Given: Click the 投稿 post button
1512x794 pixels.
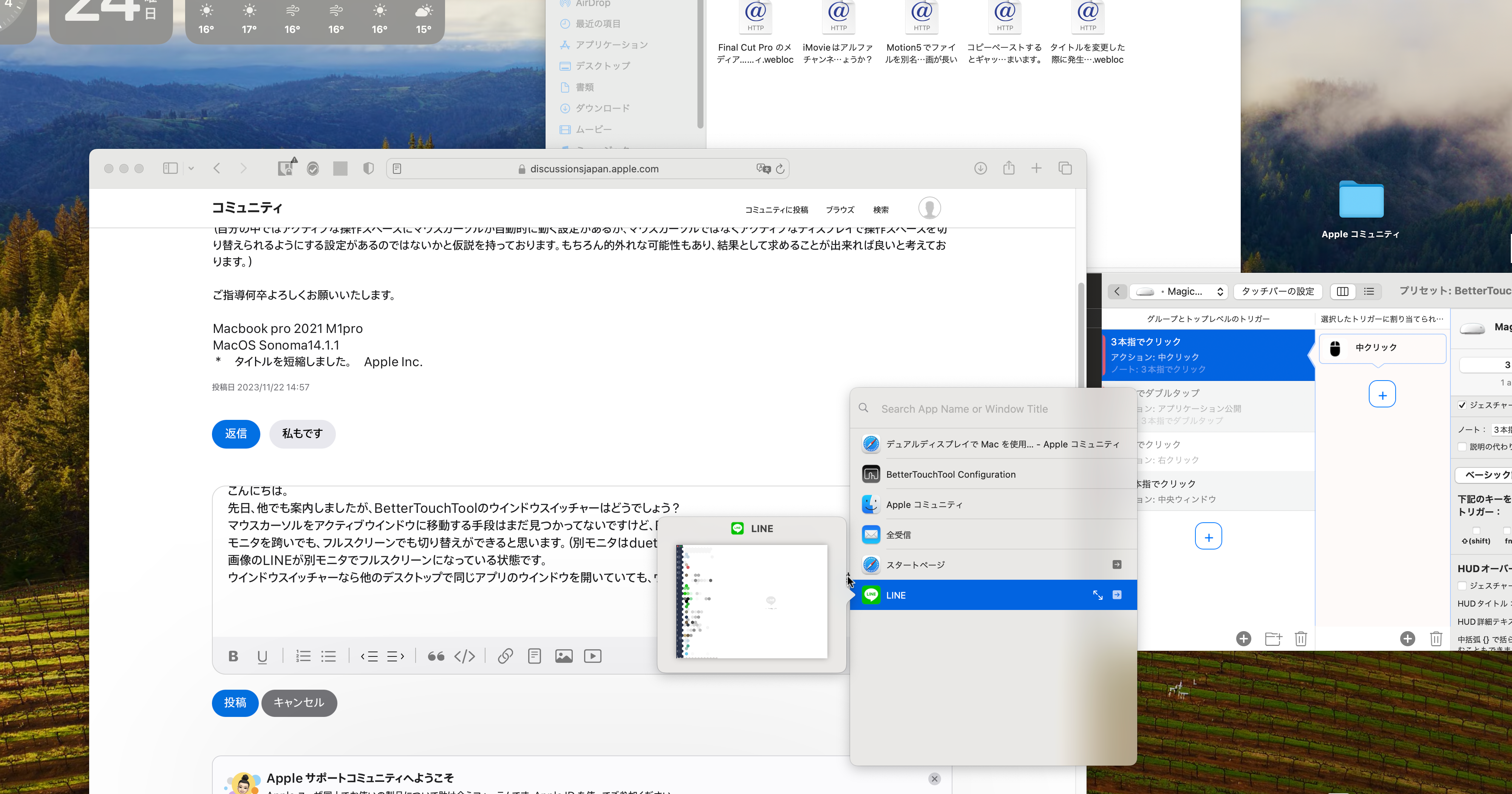Looking at the screenshot, I should 235,703.
